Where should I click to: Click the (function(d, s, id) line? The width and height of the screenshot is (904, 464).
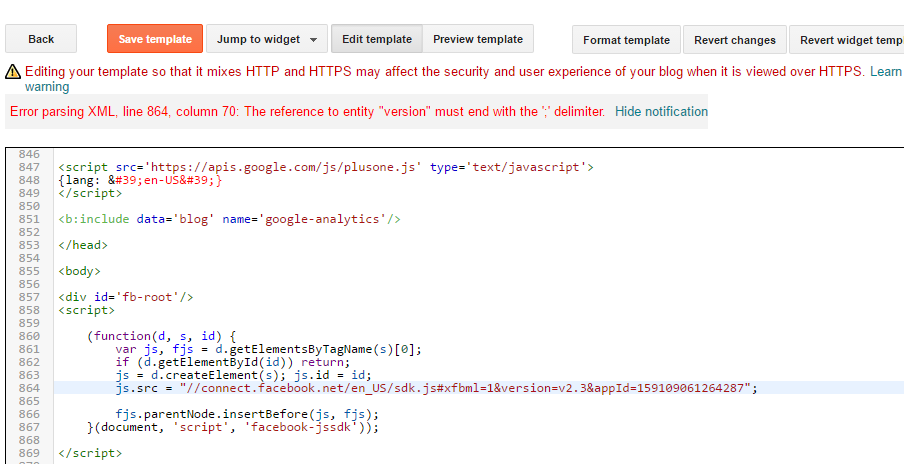click(x=161, y=336)
